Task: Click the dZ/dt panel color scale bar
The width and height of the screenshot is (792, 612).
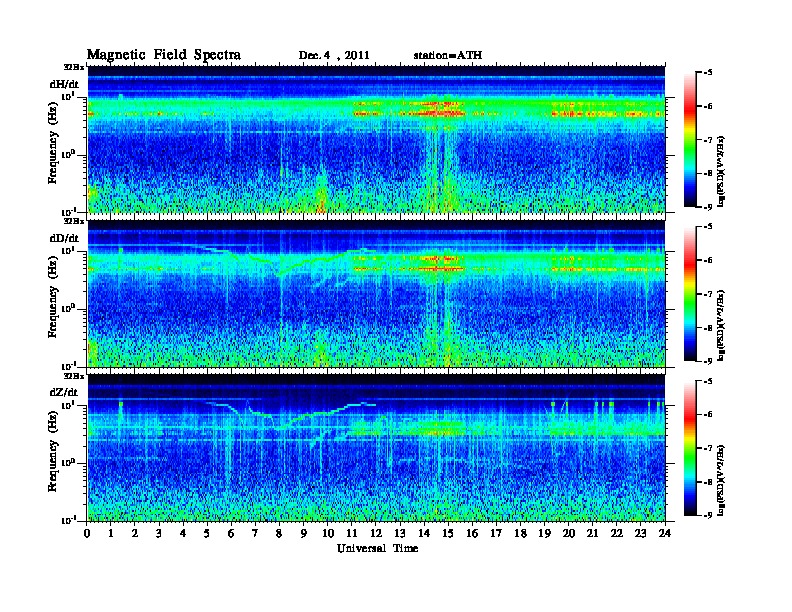Action: pos(690,448)
